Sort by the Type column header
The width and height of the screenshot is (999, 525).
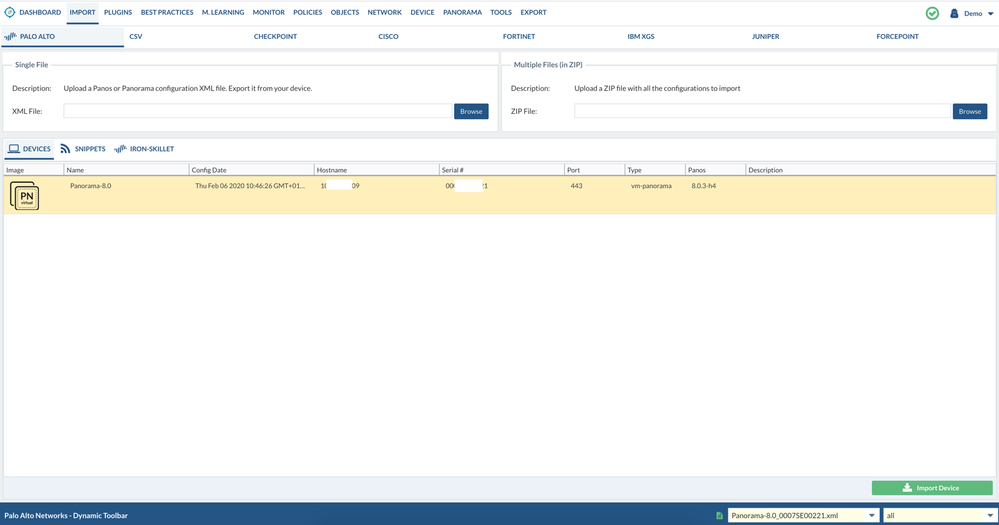tap(655, 170)
